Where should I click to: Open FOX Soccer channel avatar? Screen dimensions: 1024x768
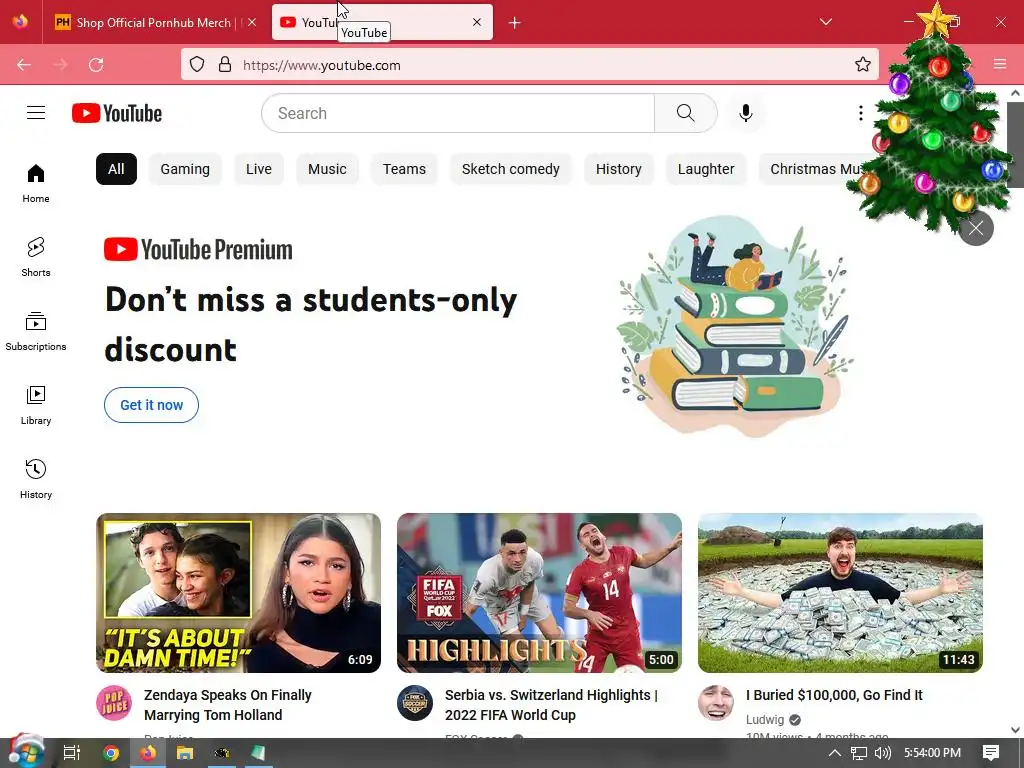click(x=415, y=703)
